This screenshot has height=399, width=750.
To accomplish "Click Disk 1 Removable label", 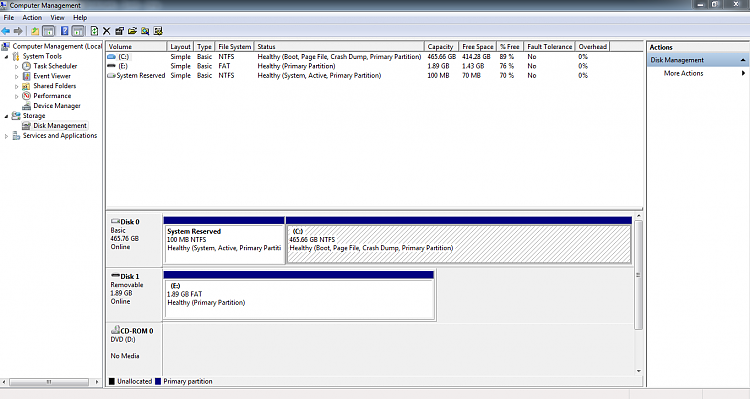I will point(134,294).
